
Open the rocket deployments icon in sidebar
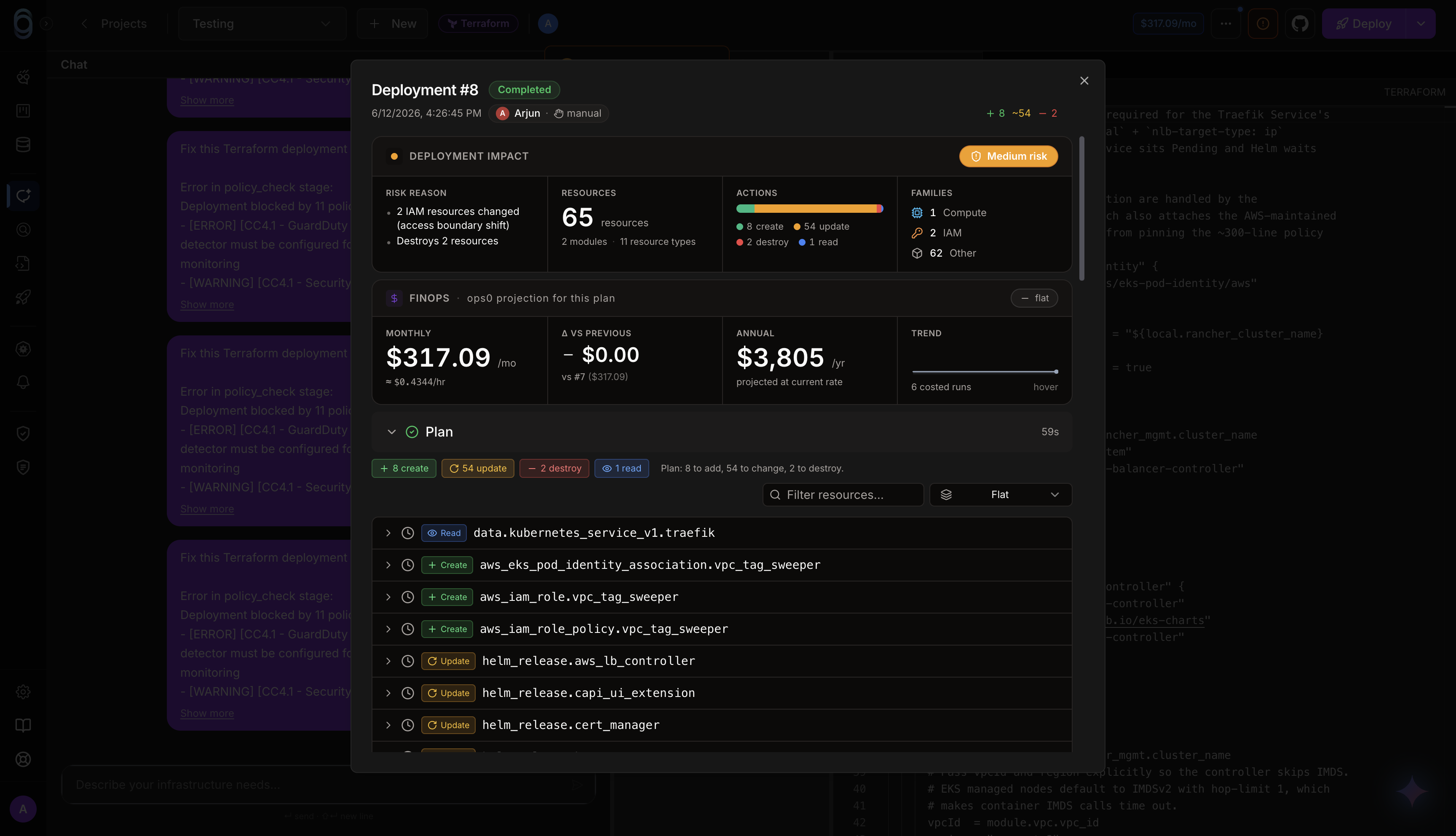23,297
